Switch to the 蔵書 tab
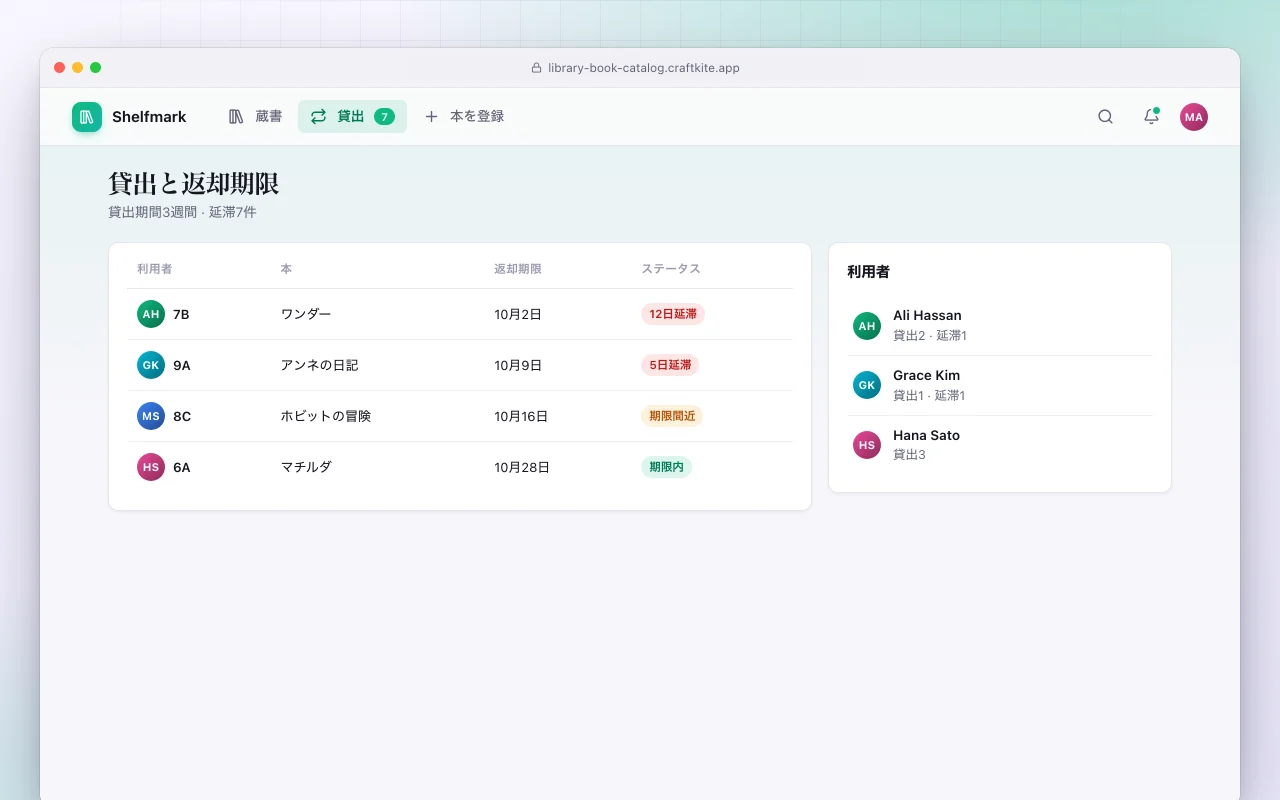 click(255, 117)
